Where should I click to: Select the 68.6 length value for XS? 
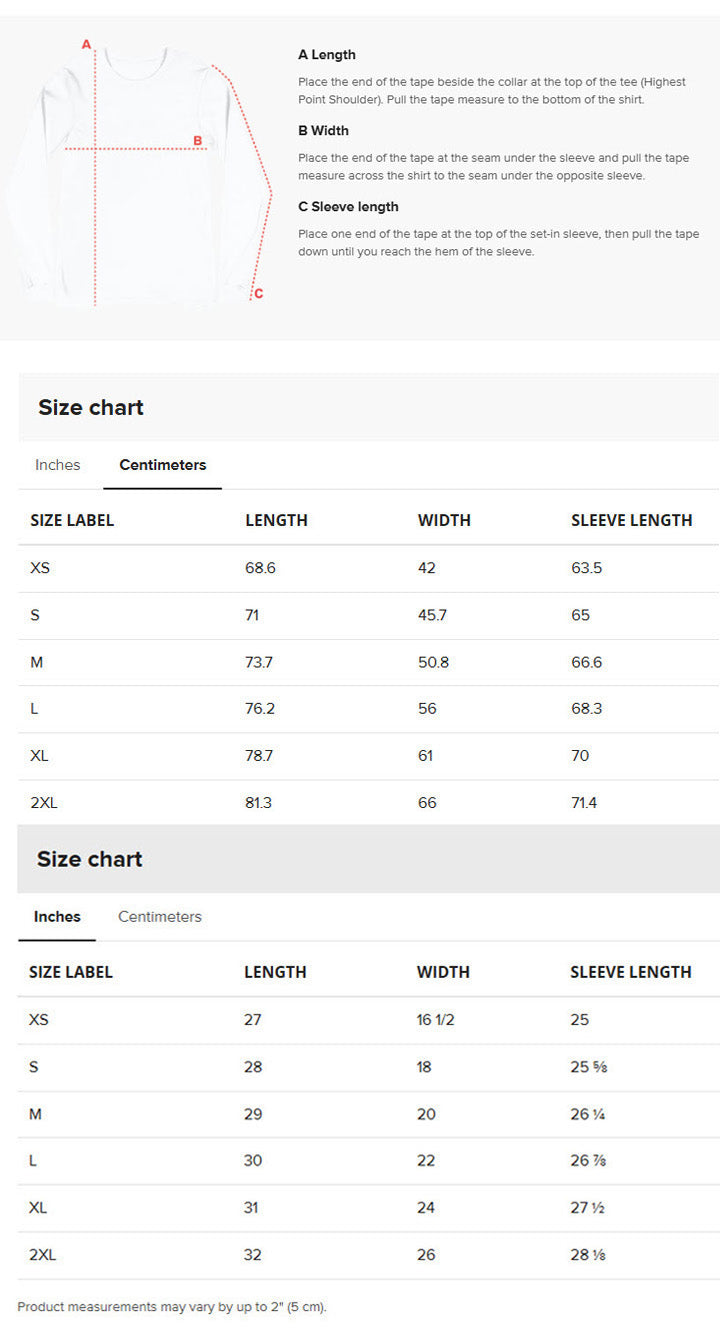pyautogui.click(x=260, y=568)
